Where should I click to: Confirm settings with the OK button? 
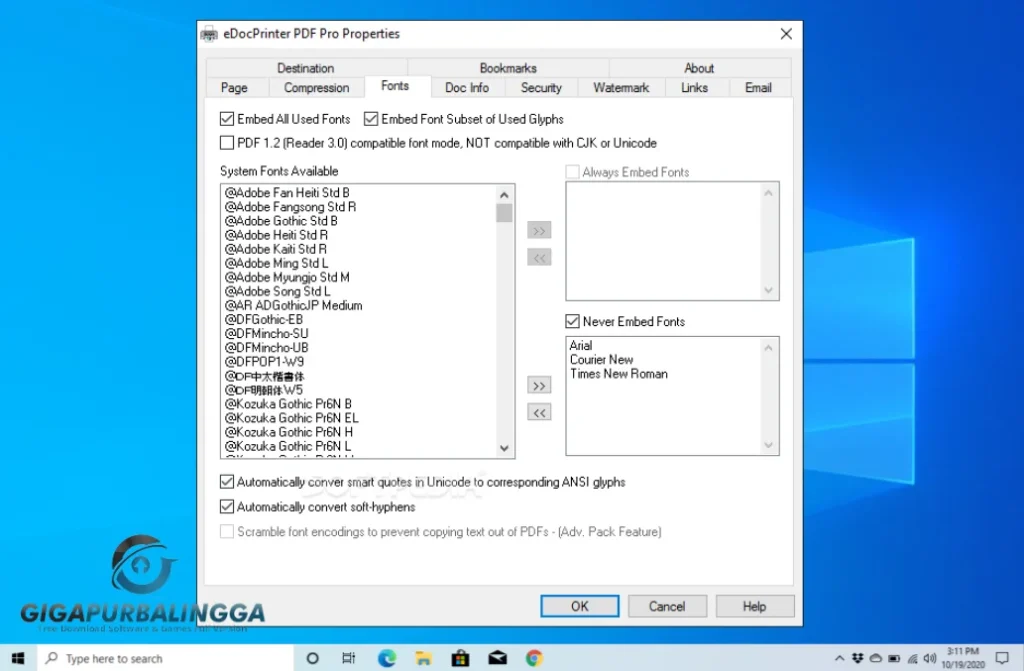pyautogui.click(x=579, y=606)
